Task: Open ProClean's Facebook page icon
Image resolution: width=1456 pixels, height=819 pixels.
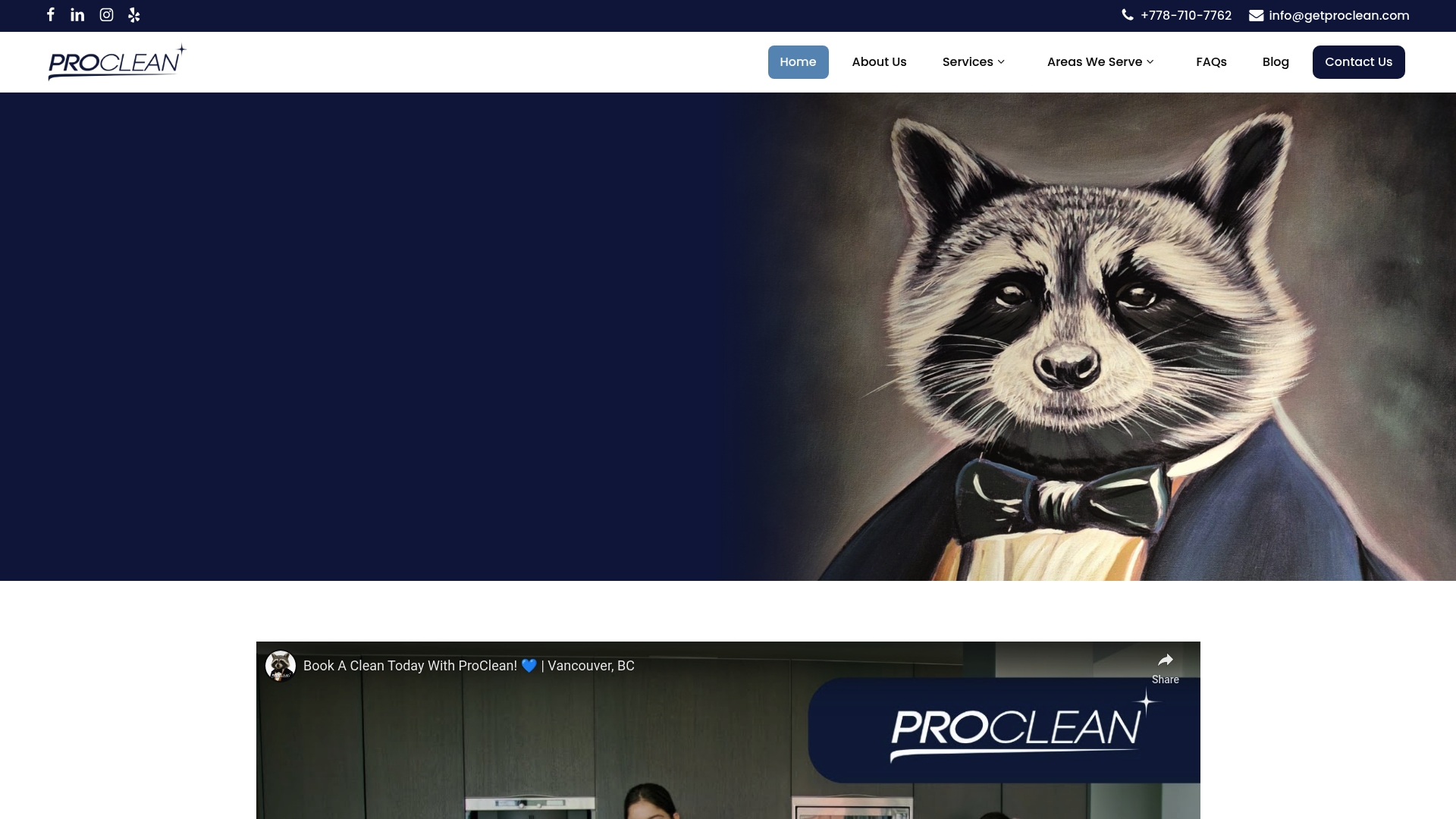Action: click(x=50, y=15)
